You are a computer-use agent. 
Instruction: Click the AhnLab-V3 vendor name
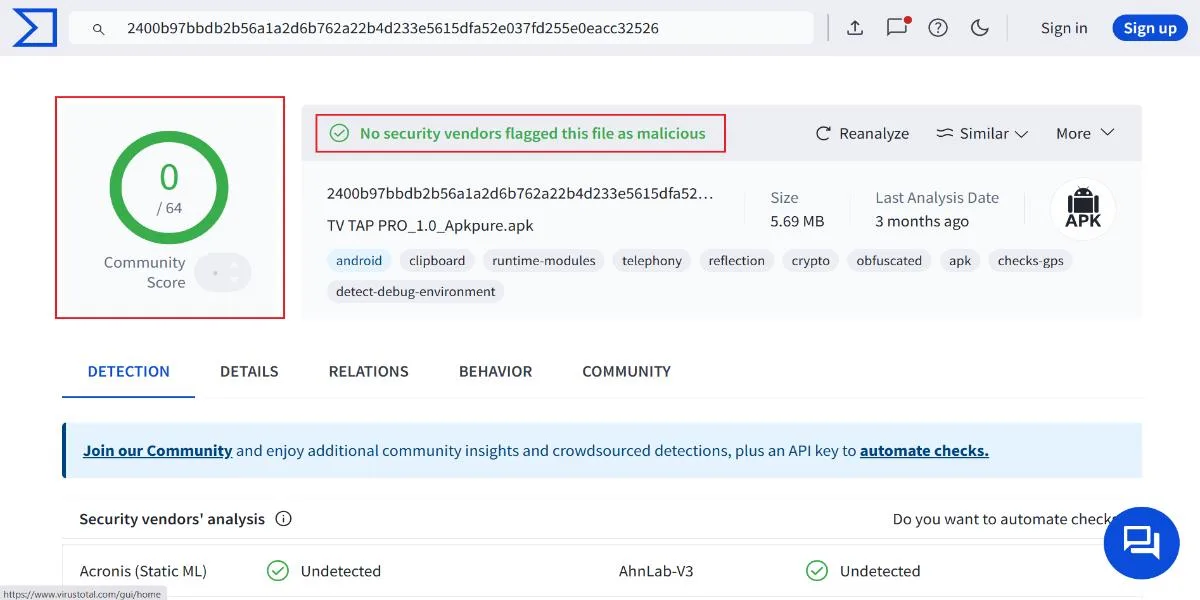(656, 572)
